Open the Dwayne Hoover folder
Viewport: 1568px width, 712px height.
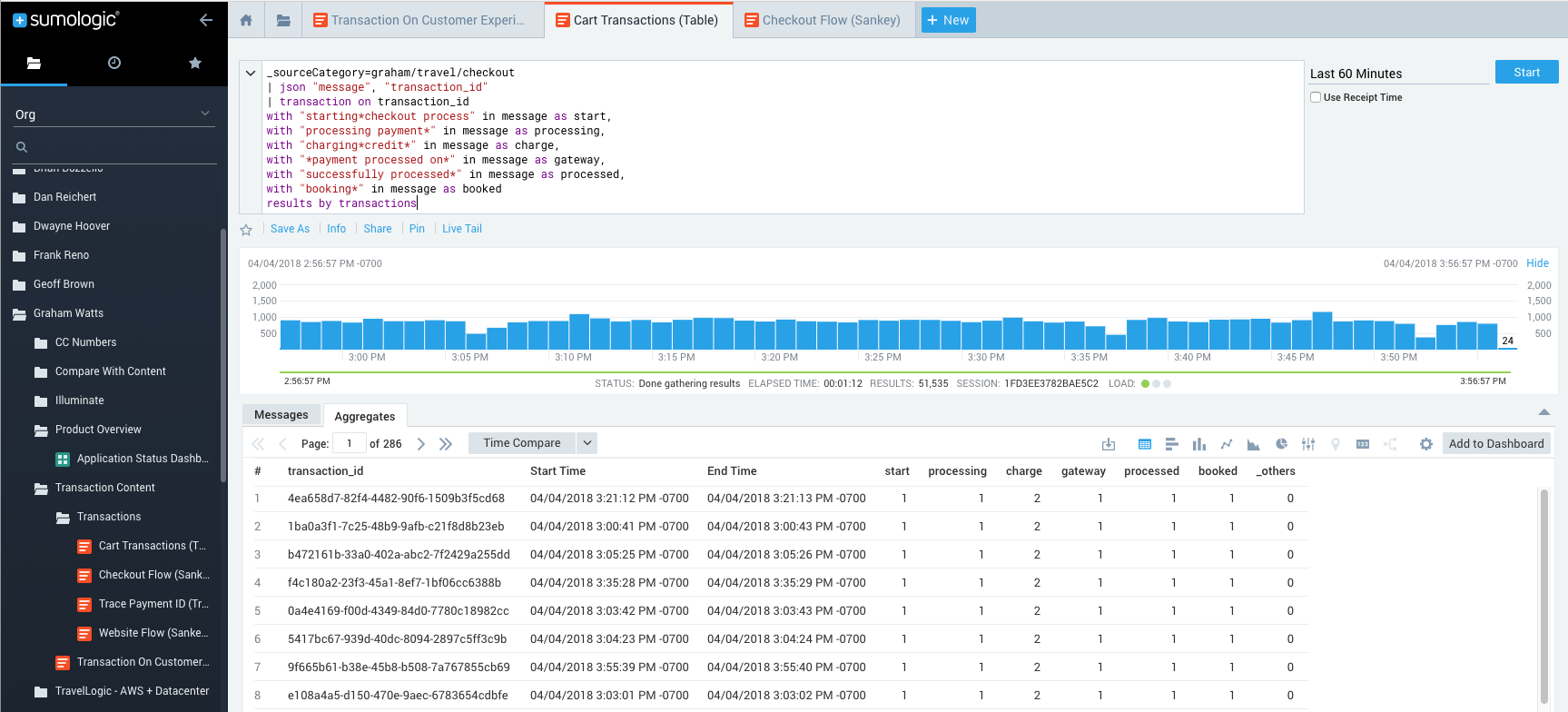tap(72, 226)
